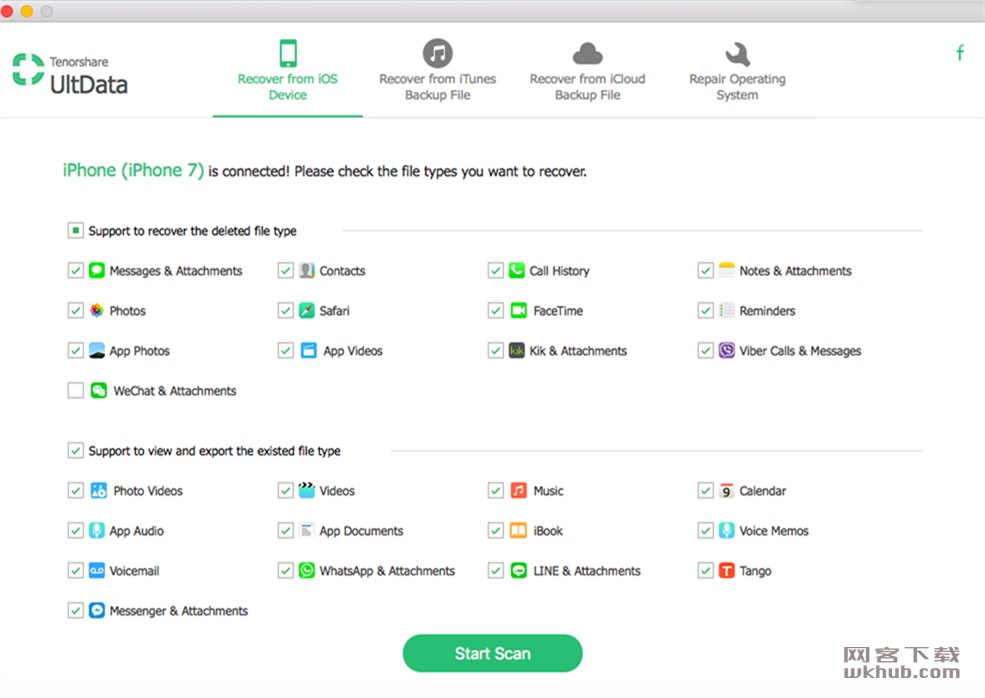
Task: Click the Tenorshare UltData logo
Action: pyautogui.click(x=70, y=74)
